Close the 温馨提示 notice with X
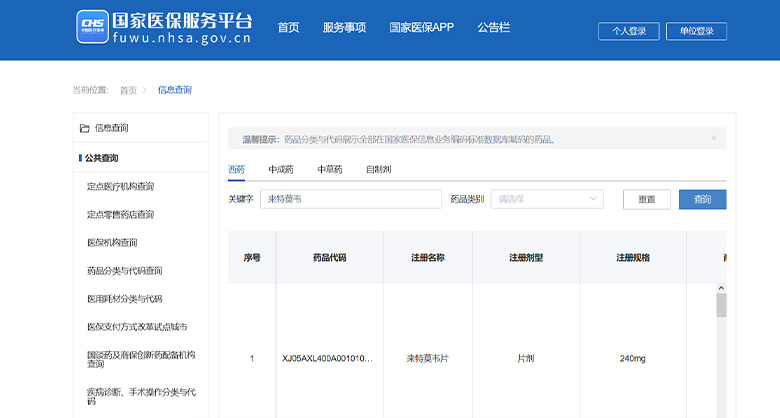The height and width of the screenshot is (418, 780). (x=714, y=138)
